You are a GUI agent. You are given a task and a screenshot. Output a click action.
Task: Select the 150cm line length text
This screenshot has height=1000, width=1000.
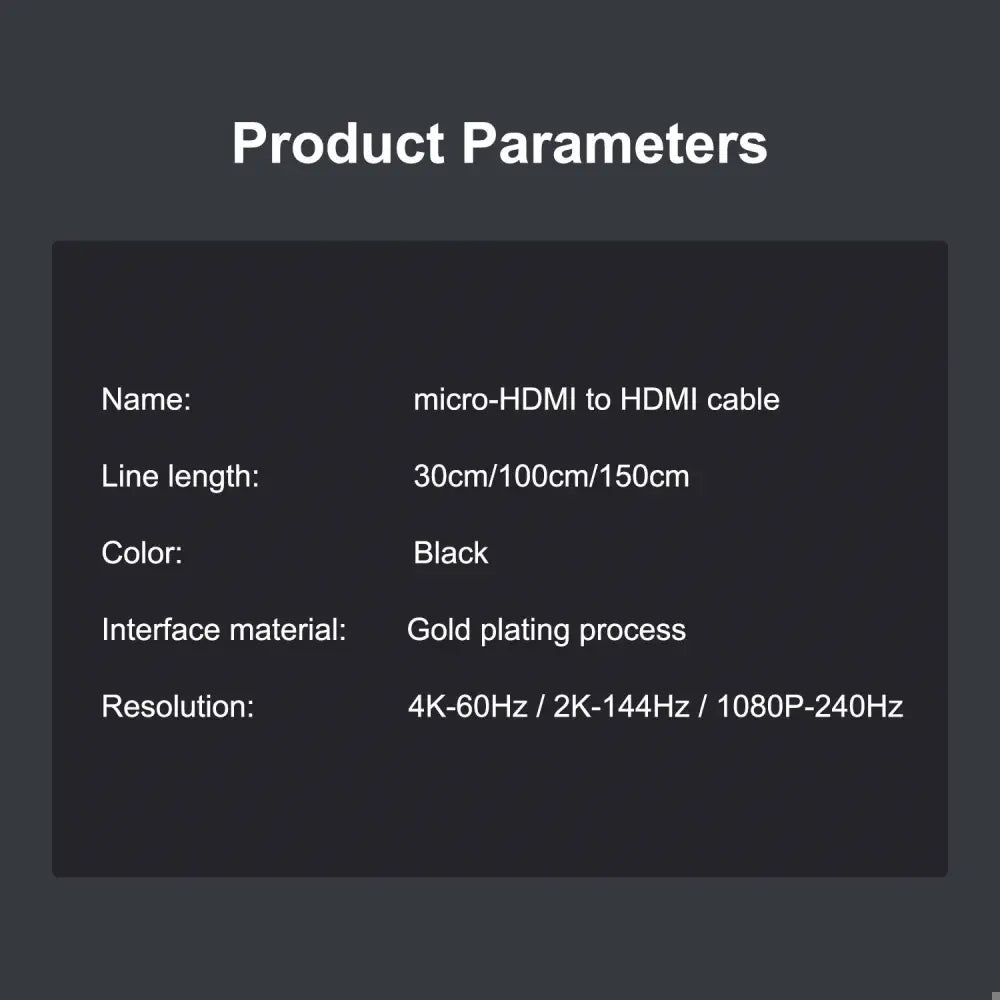(x=645, y=476)
